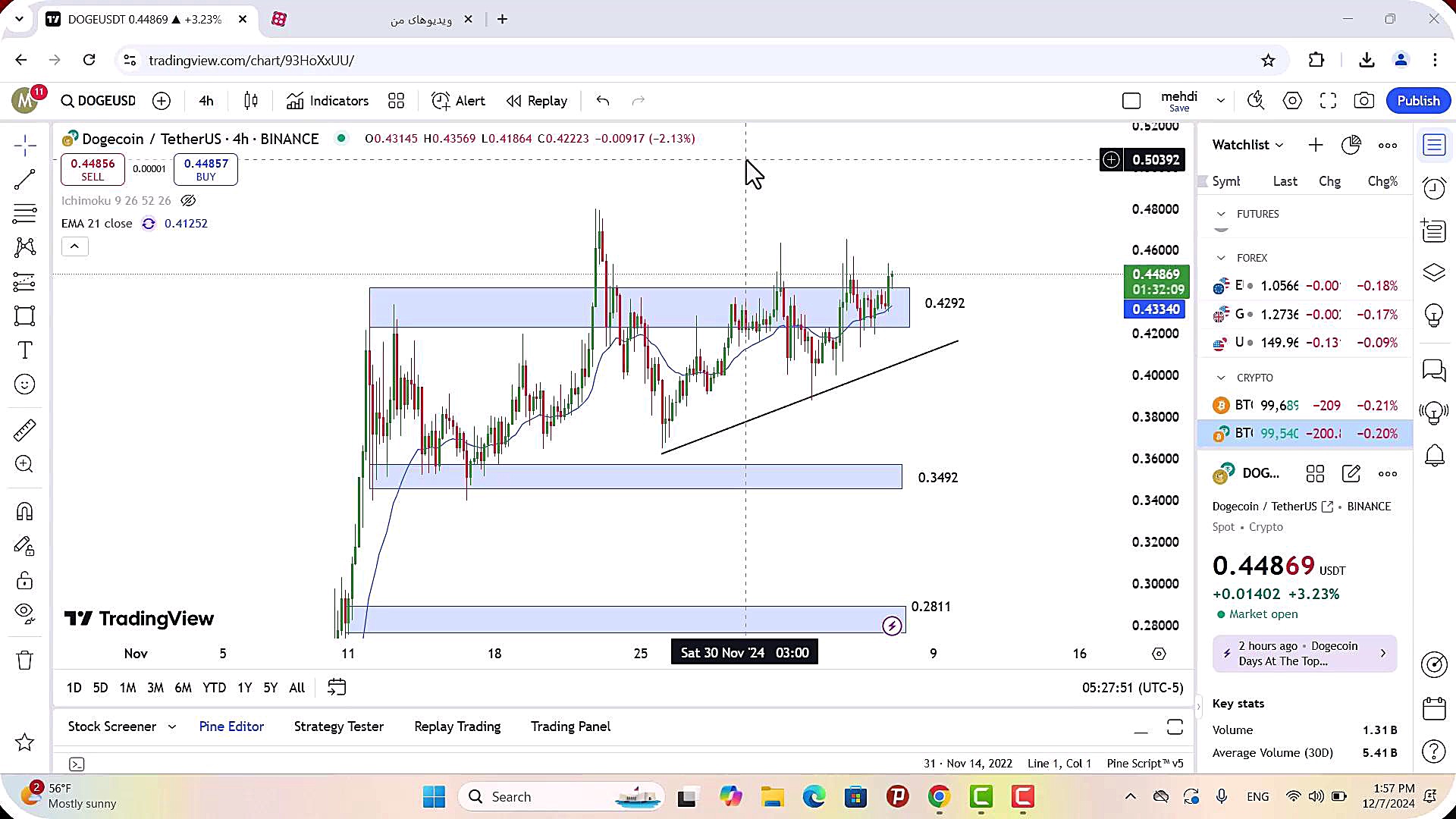This screenshot has width=1456, height=819.
Task: Click the trash remove objects icon
Action: pyautogui.click(x=24, y=660)
